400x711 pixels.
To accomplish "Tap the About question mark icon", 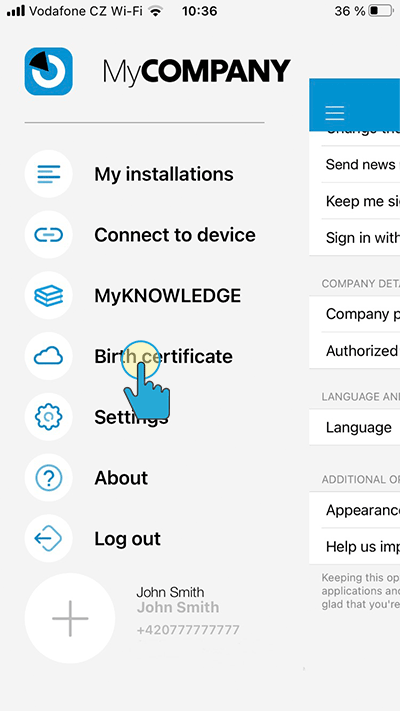I will tap(49, 478).
